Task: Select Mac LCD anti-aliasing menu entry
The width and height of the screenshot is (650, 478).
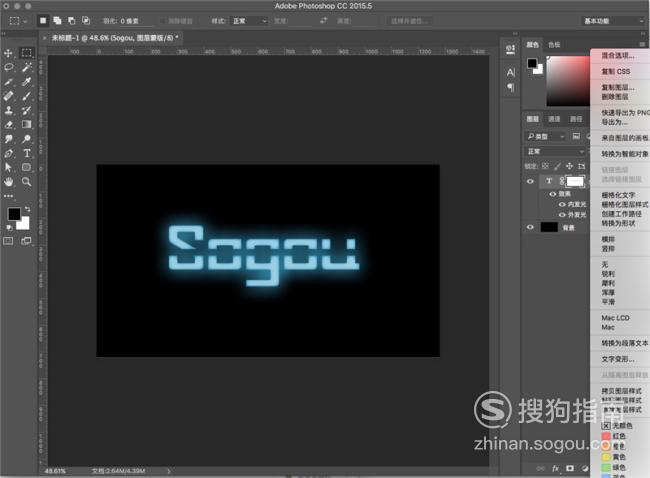Action: pos(615,318)
